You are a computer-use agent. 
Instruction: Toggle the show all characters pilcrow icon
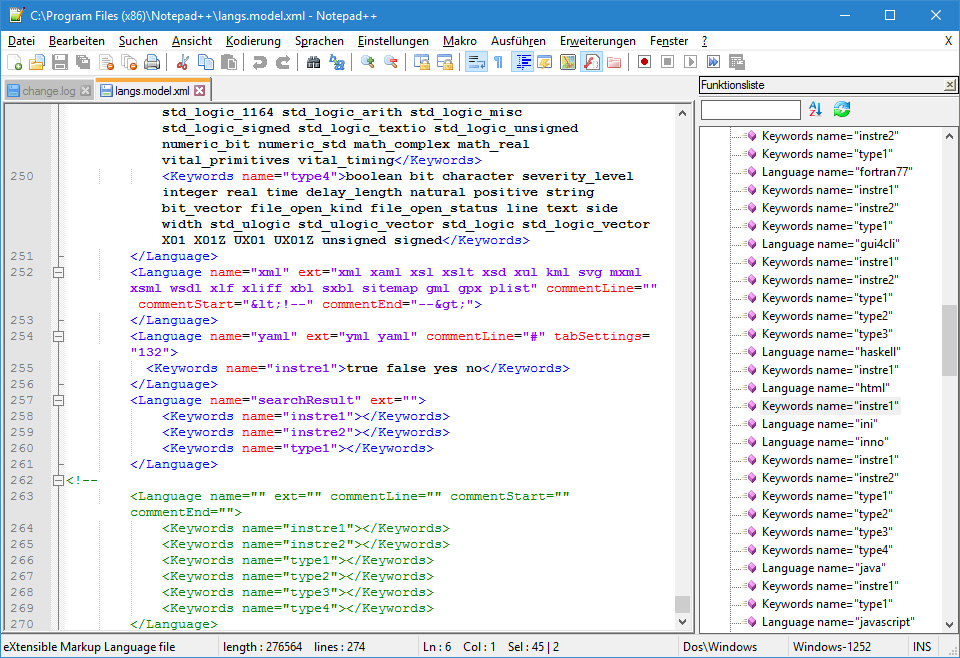tap(498, 62)
